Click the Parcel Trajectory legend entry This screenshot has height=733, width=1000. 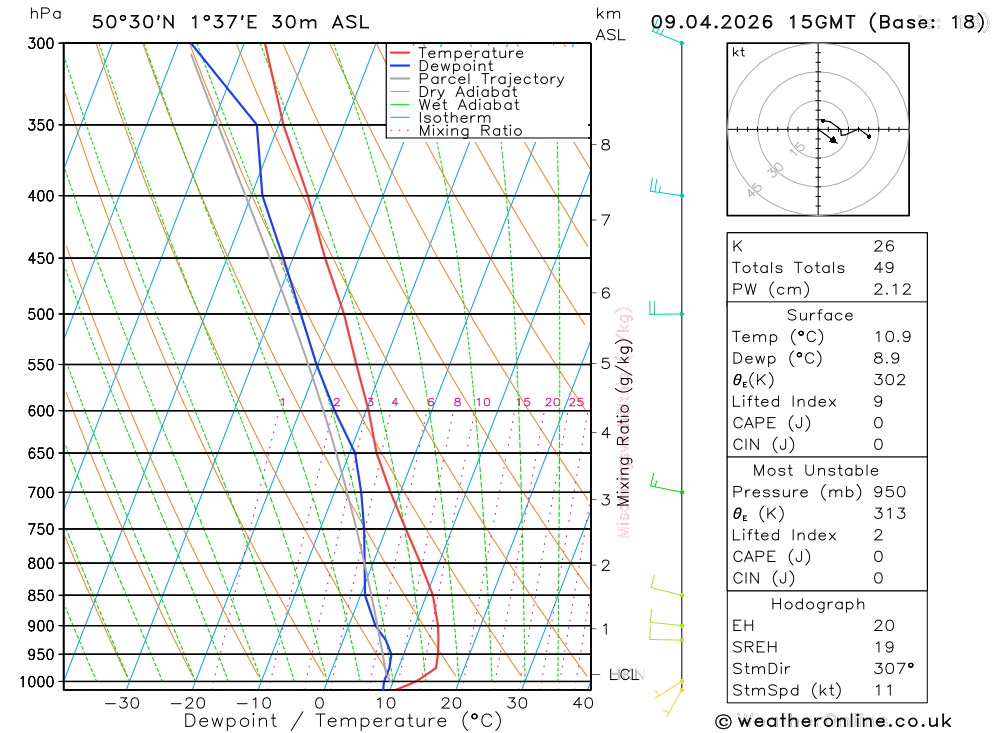click(x=491, y=79)
